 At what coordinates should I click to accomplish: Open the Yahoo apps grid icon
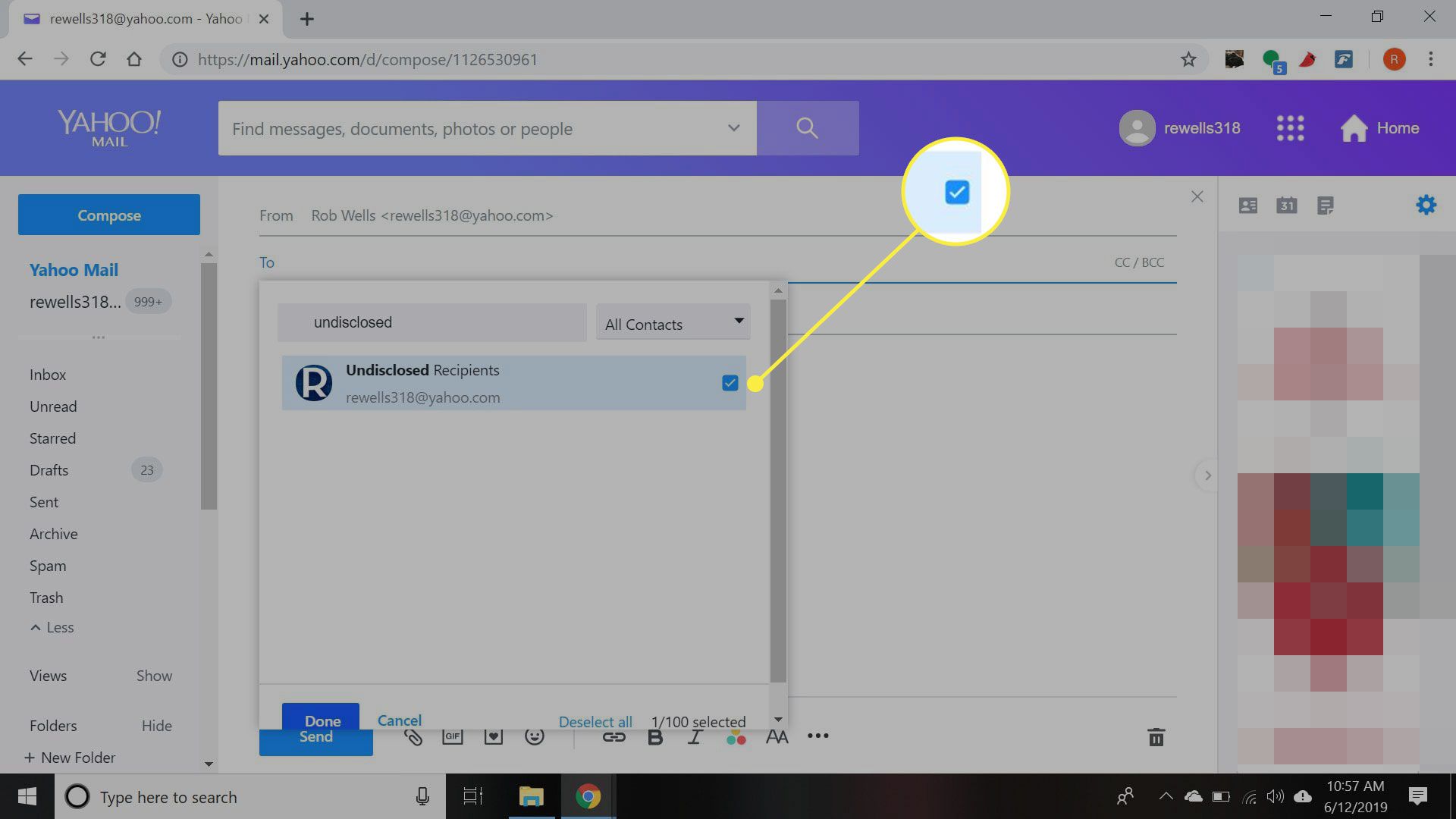pos(1290,128)
